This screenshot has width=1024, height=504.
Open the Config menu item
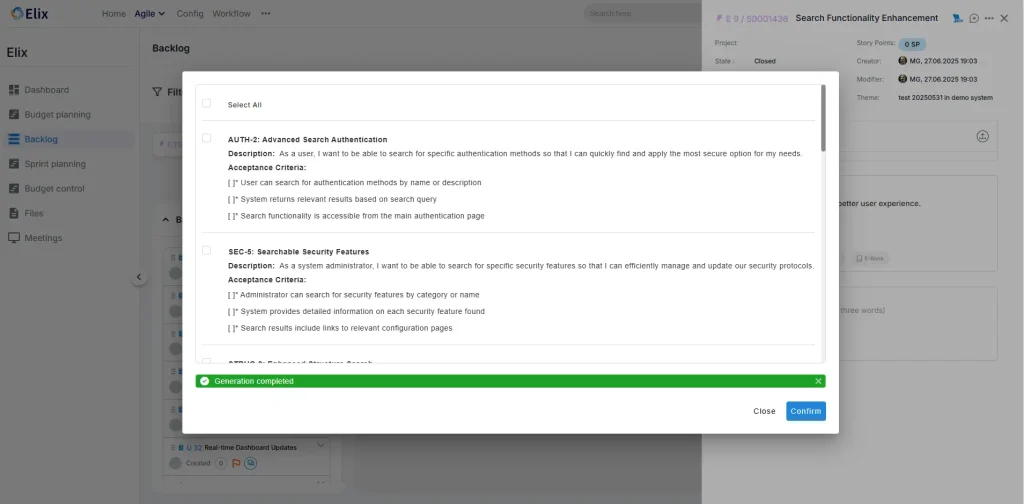click(x=189, y=14)
